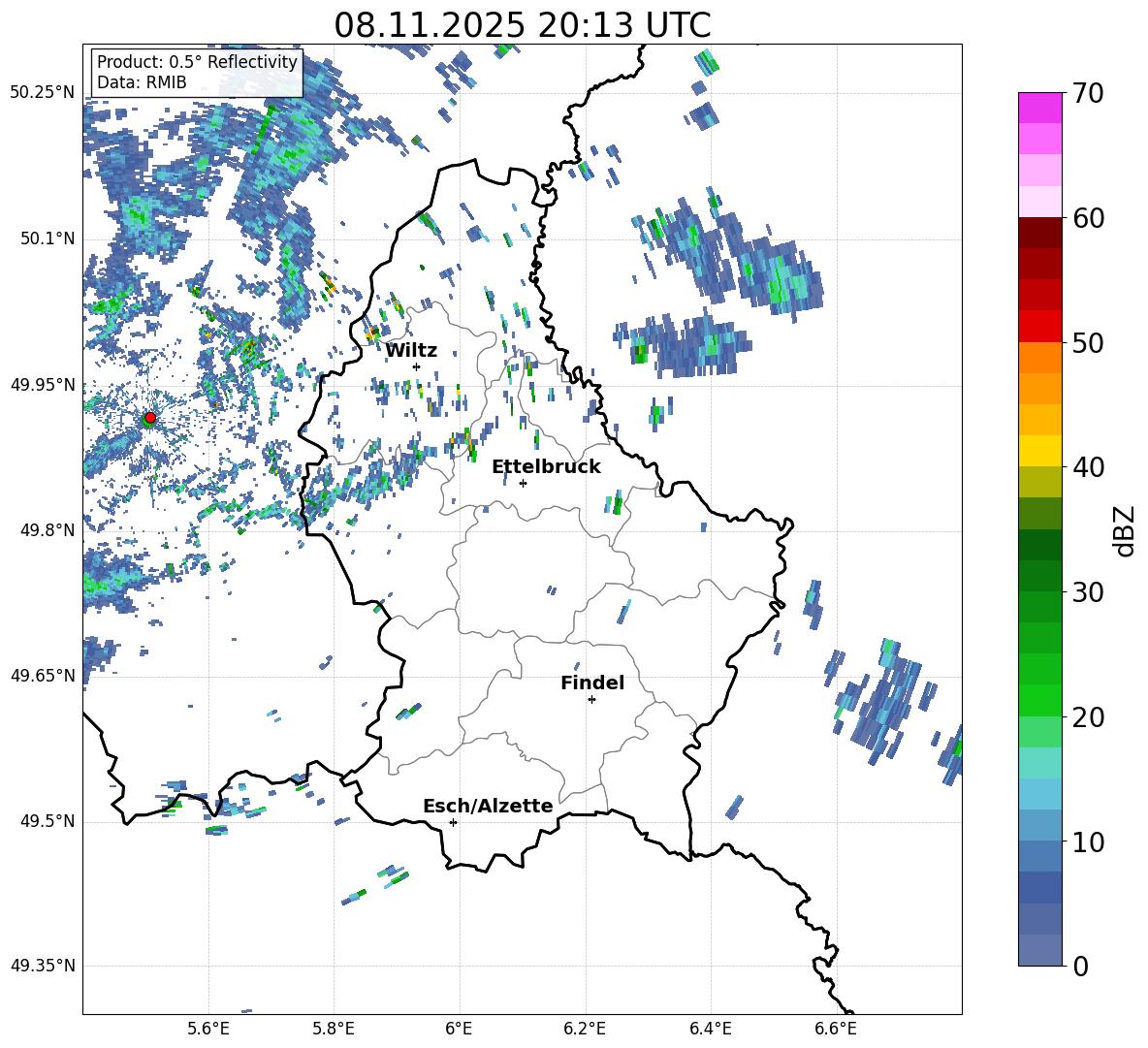Click the 49.35°N latitude label

(x=43, y=966)
